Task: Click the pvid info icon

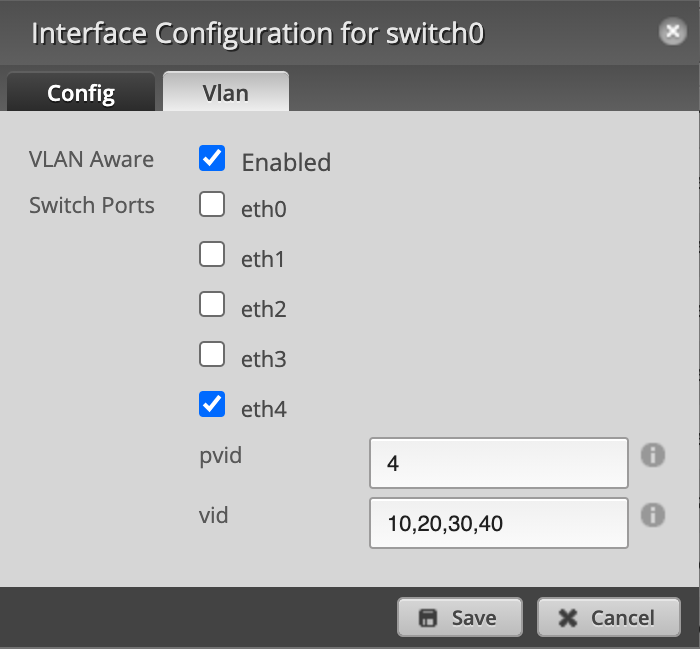Action: pyautogui.click(x=653, y=455)
